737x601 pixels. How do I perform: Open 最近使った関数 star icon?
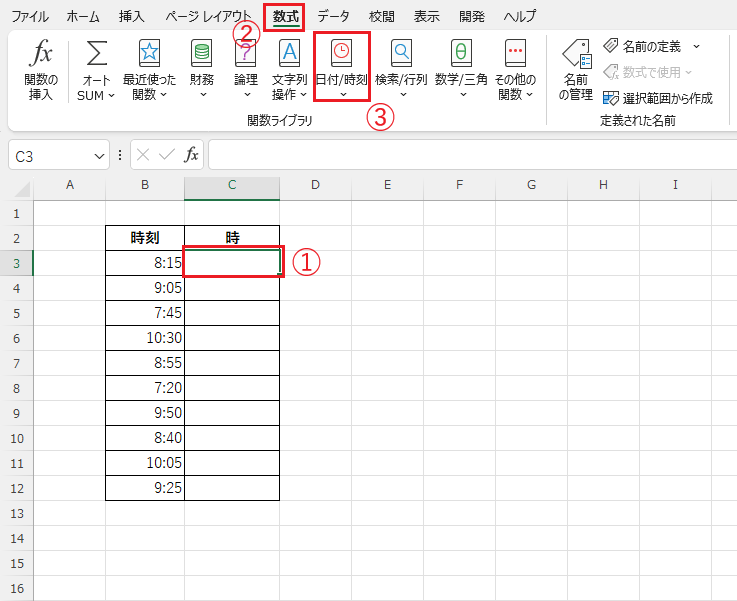pos(149,53)
